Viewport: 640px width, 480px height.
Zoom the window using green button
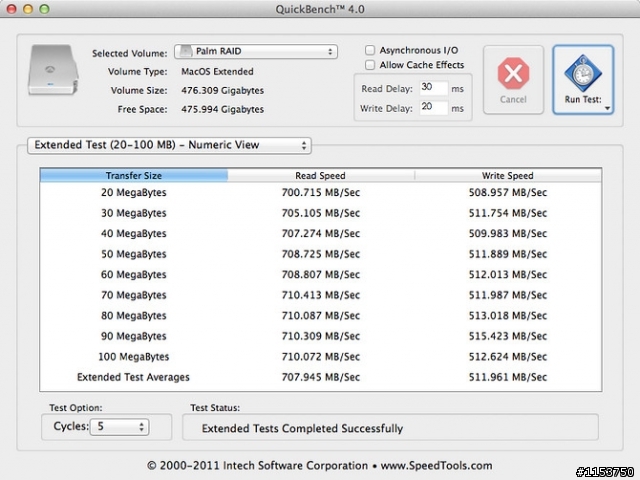click(44, 9)
